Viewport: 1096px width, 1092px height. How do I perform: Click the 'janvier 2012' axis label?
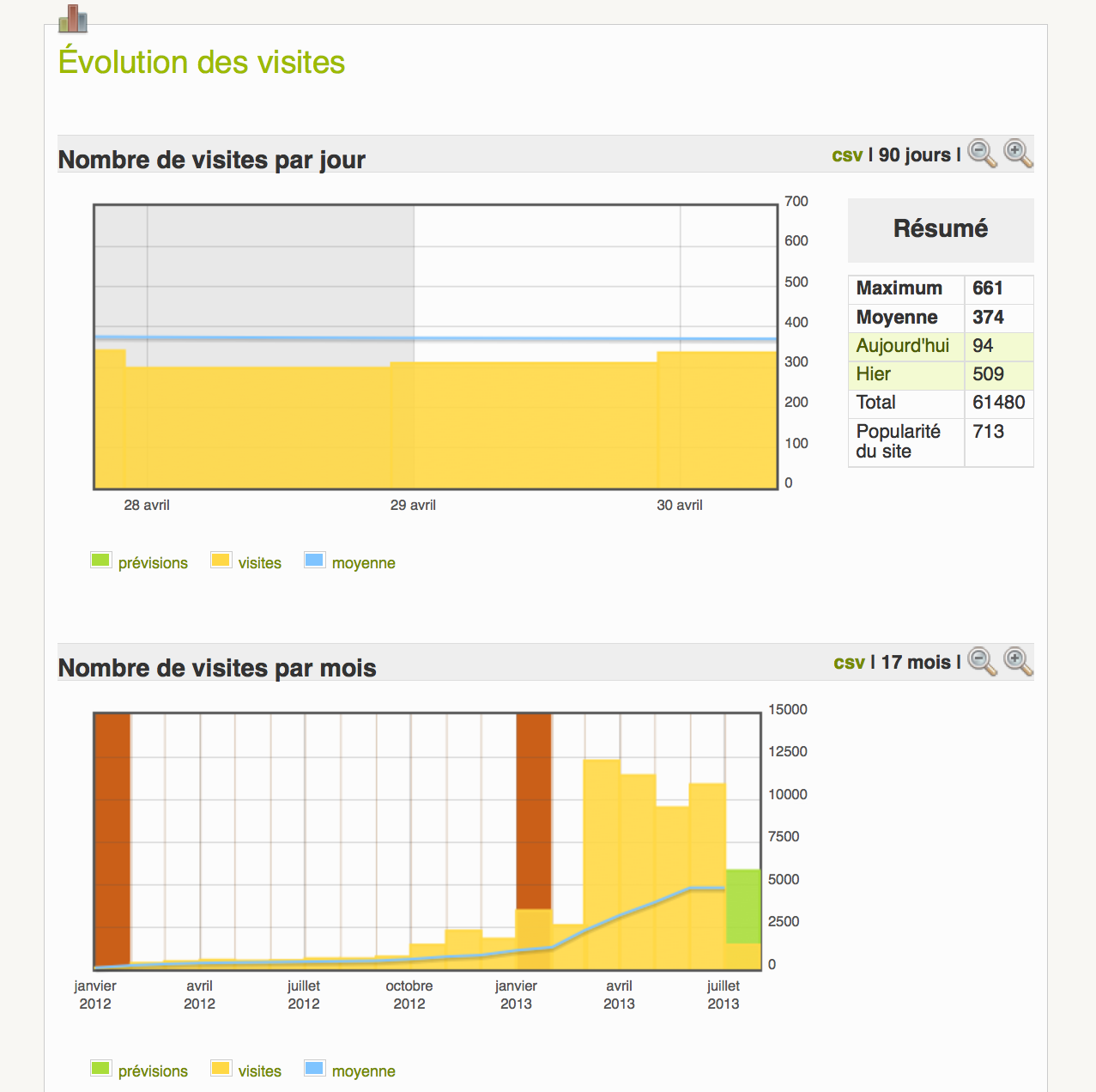coord(95,995)
